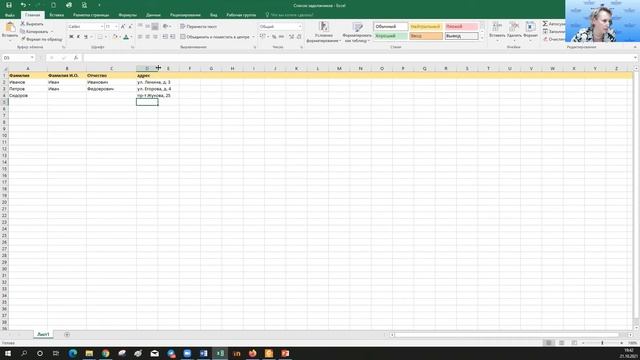Switch to Page Layout view
The image size is (640, 360).
pos(562,343)
